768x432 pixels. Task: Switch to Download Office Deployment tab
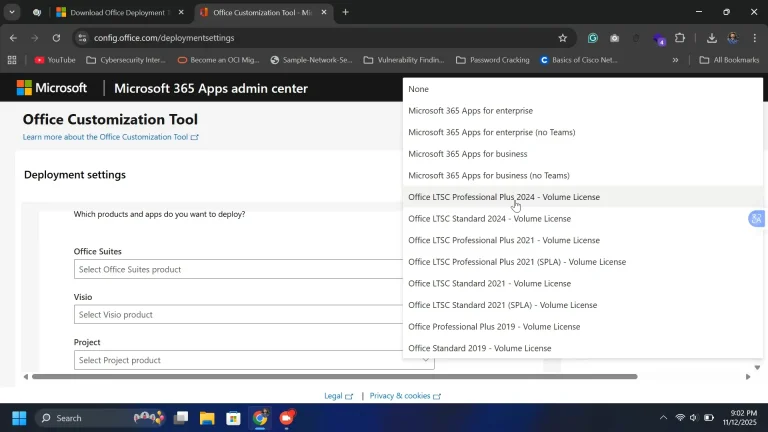pos(117,12)
